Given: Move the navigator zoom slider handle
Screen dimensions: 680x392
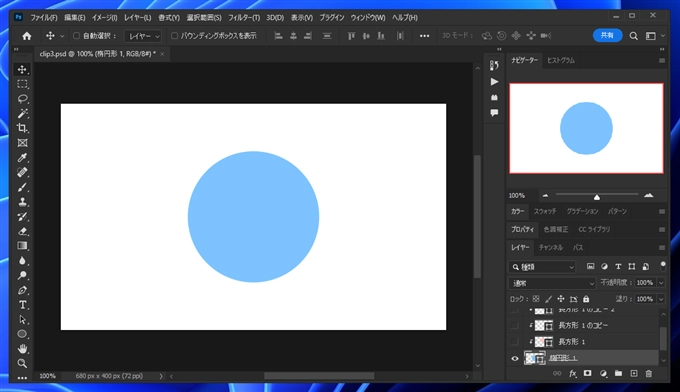Looking at the screenshot, I should 597,197.
